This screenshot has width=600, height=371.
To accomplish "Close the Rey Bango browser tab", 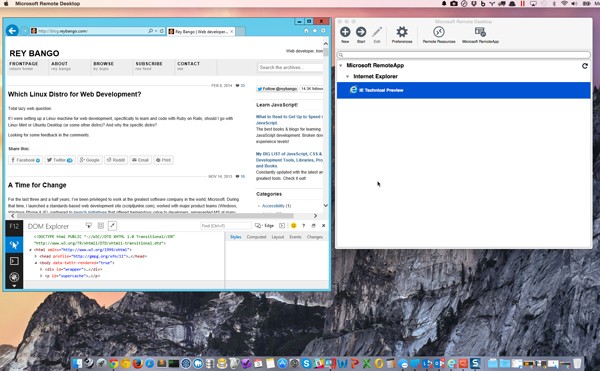I will 232,31.
